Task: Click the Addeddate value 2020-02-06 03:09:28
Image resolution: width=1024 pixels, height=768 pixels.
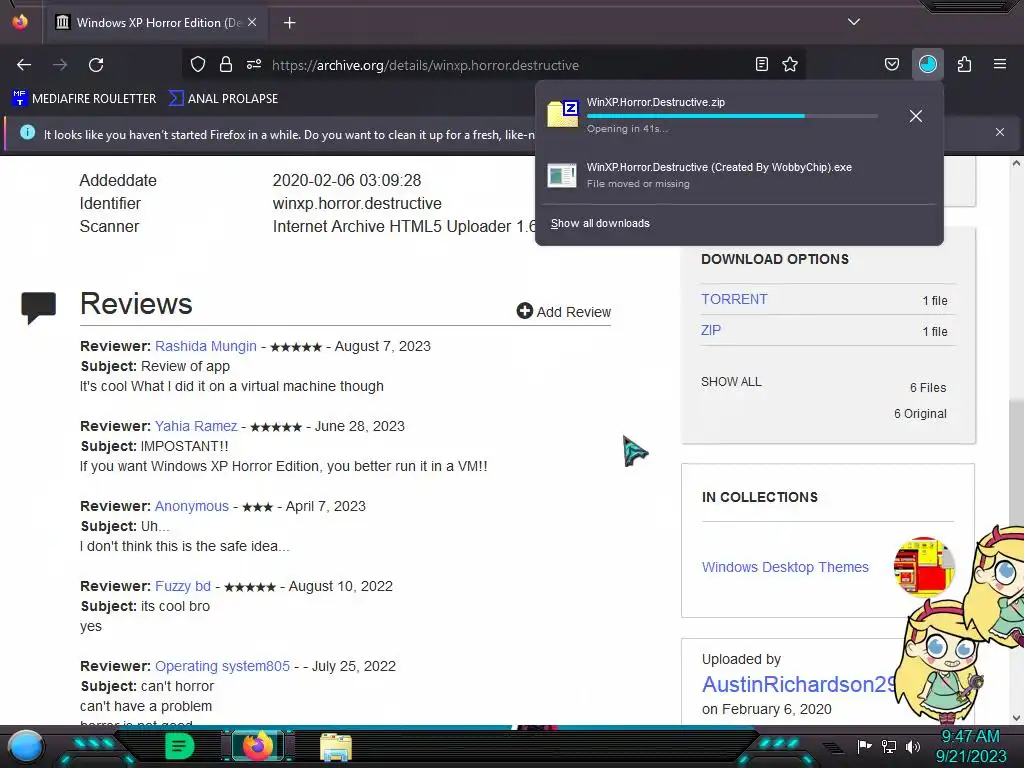Action: point(347,180)
